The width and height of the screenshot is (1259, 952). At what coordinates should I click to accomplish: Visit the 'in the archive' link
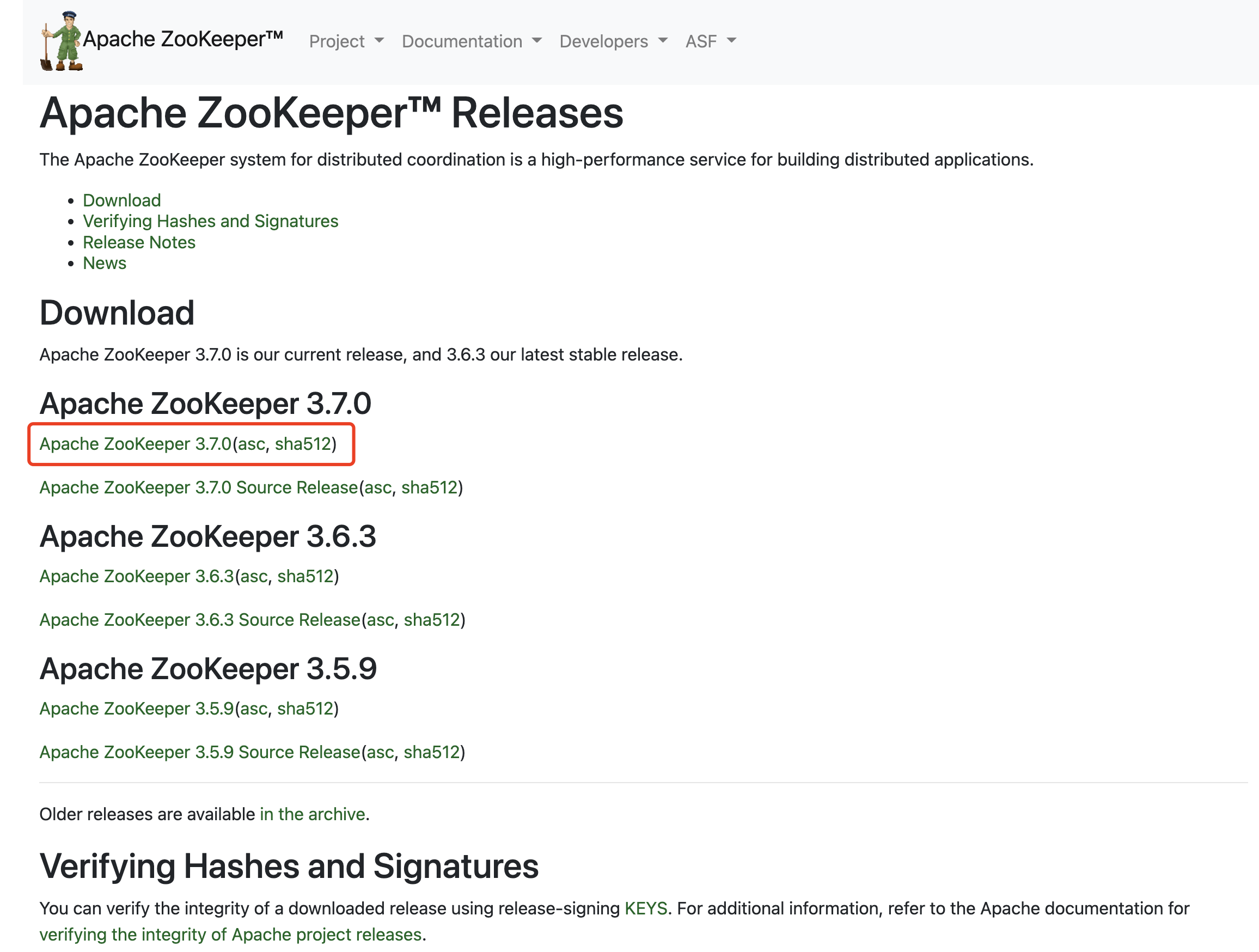(312, 814)
